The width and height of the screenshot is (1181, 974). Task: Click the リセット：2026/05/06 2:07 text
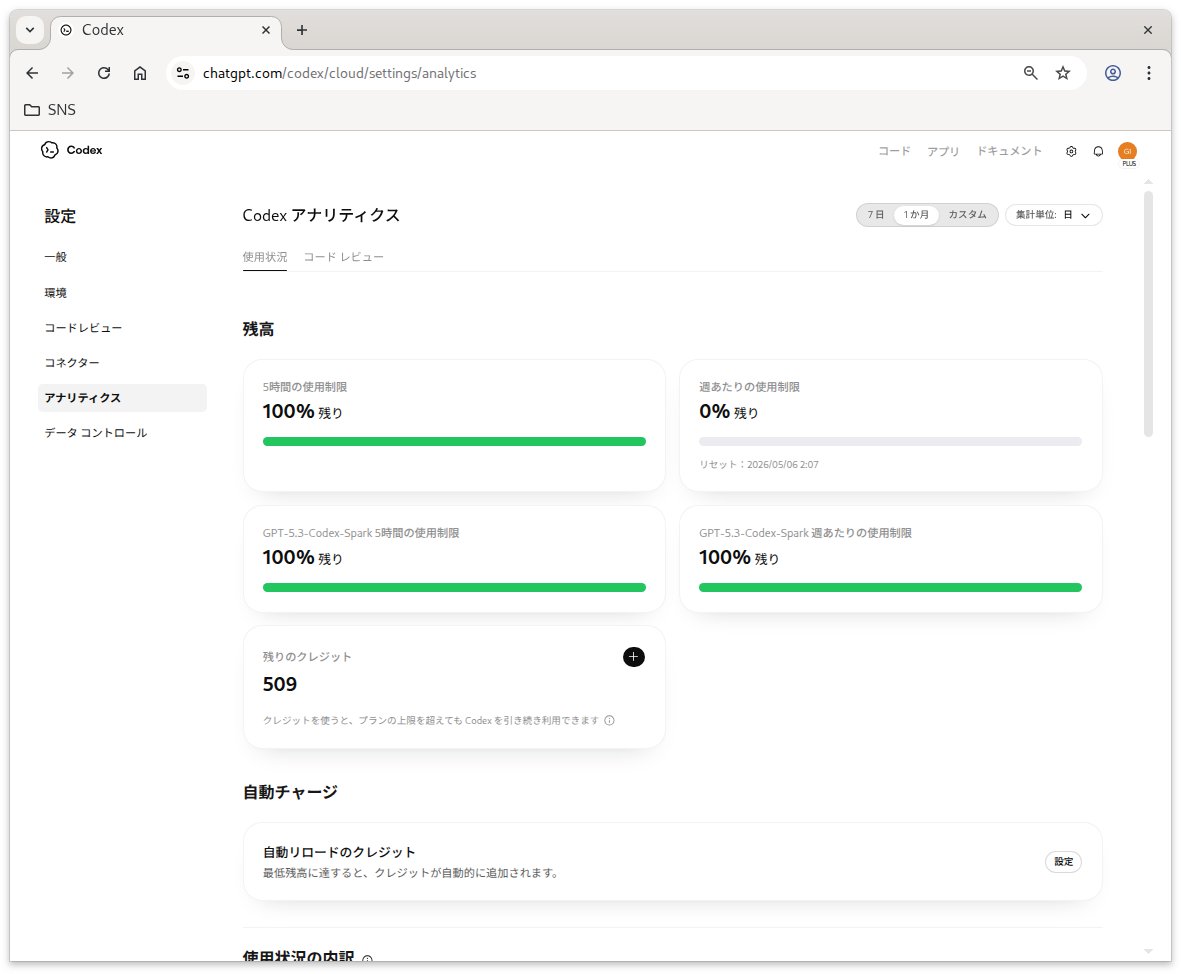[758, 465]
